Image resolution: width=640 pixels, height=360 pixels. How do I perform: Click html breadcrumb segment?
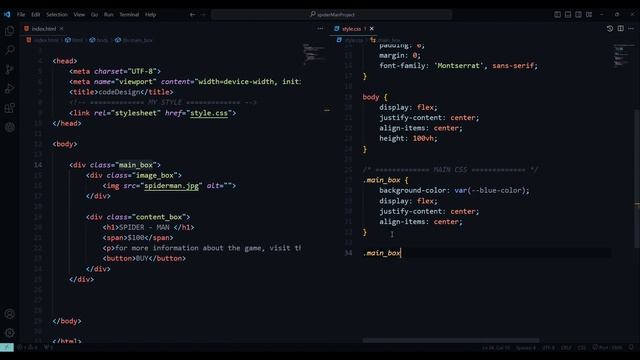coord(74,40)
